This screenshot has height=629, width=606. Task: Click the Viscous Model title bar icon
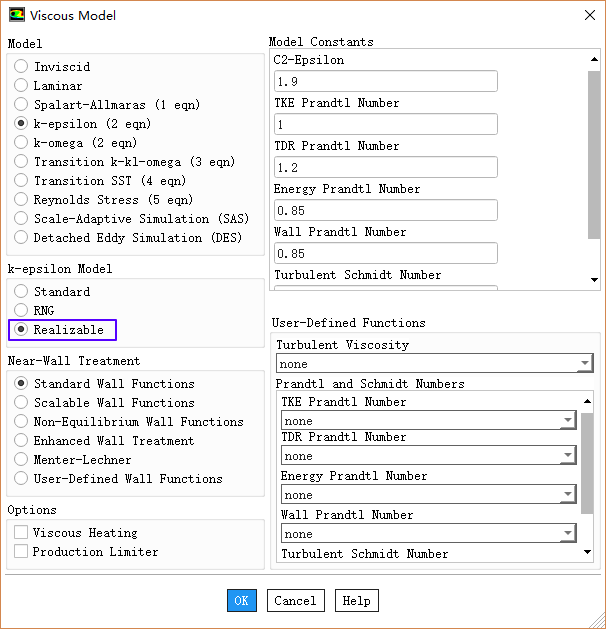click(16, 15)
